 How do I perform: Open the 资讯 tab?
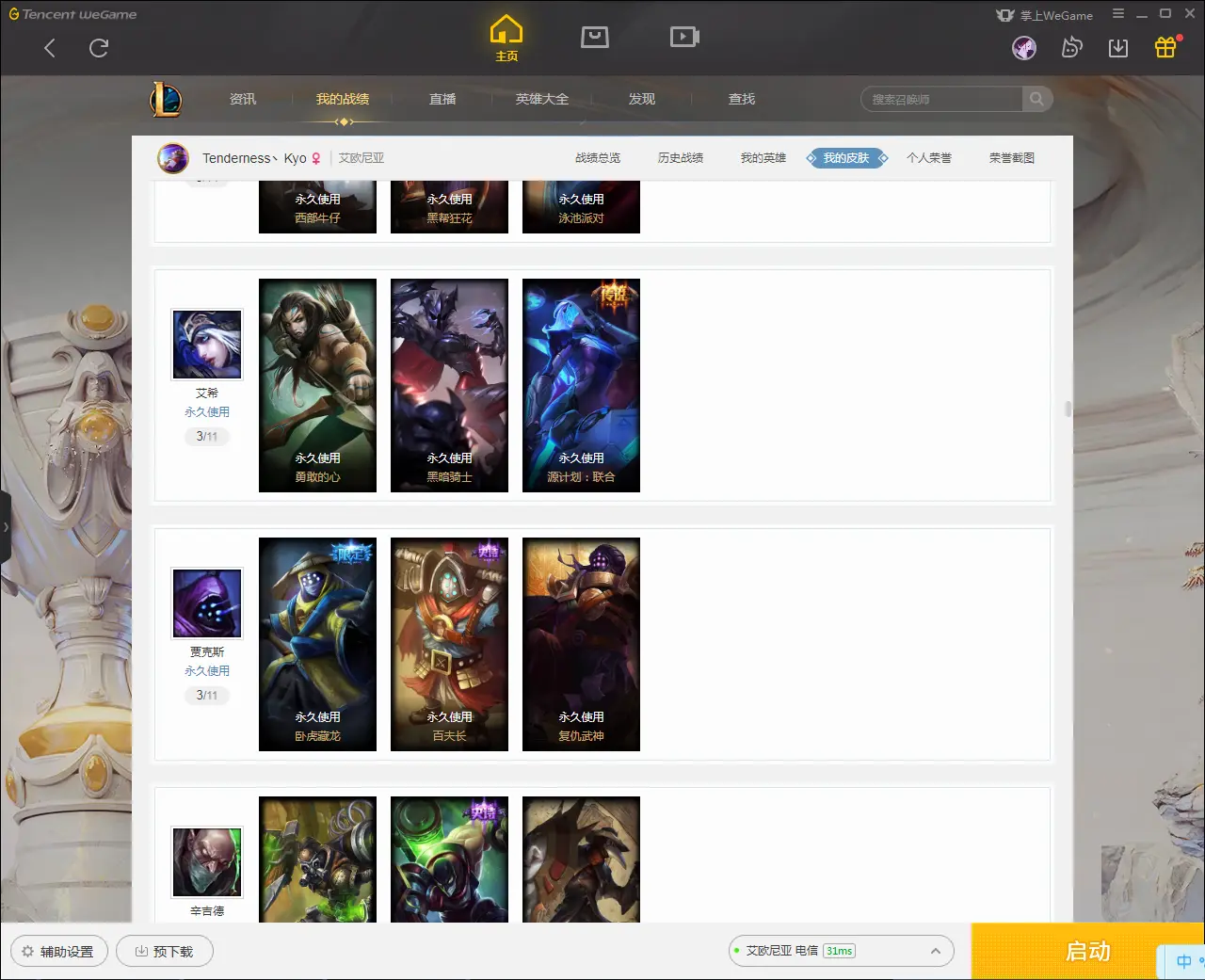point(242,99)
